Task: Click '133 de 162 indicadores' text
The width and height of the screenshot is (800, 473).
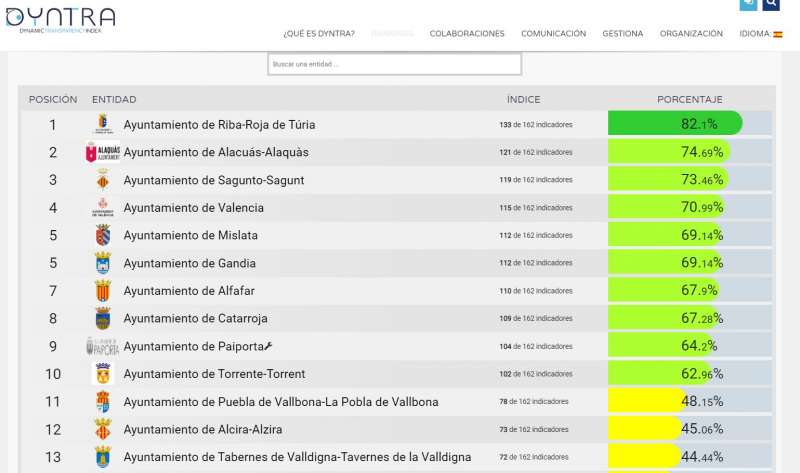Action: point(536,125)
